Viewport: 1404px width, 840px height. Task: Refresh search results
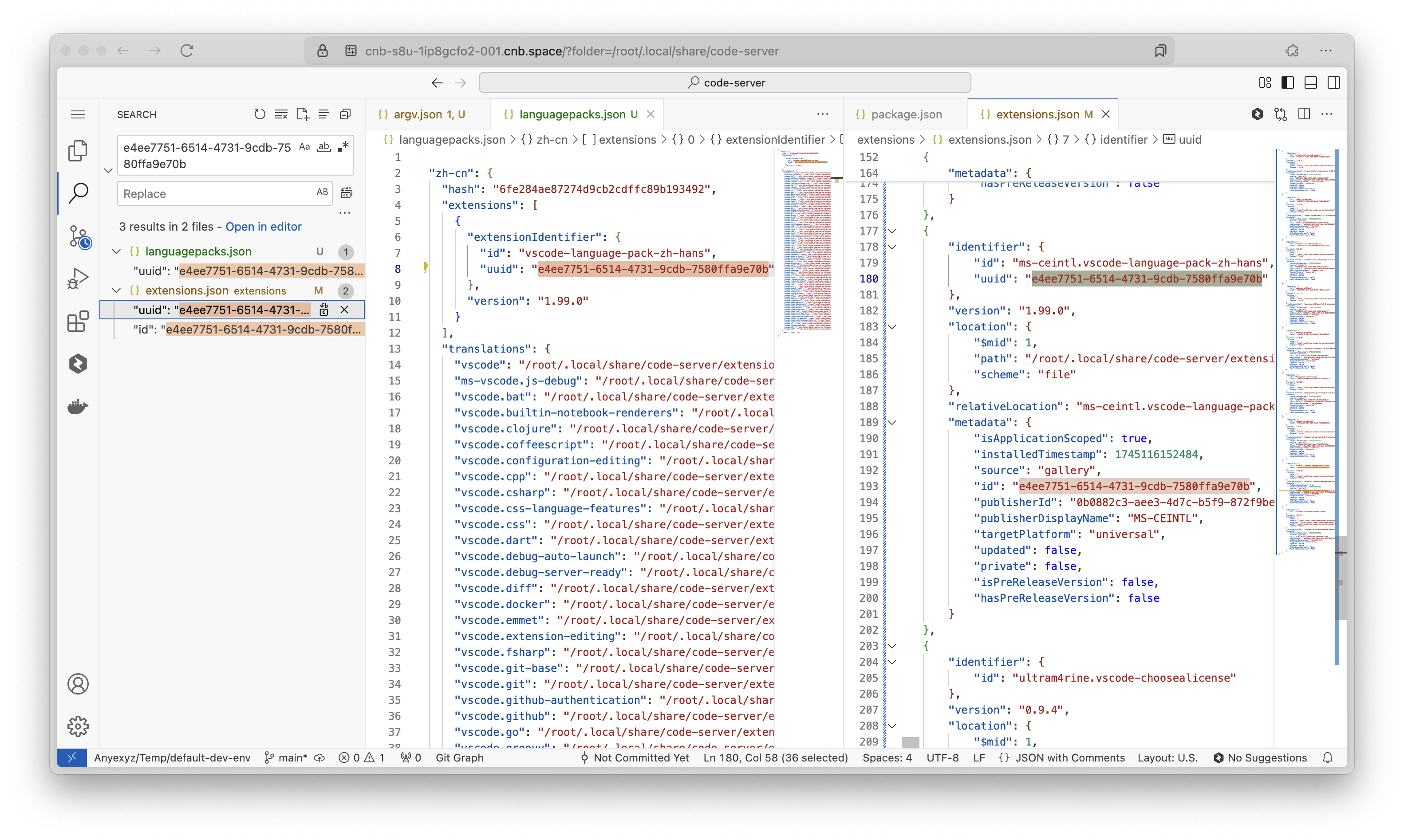(x=260, y=114)
